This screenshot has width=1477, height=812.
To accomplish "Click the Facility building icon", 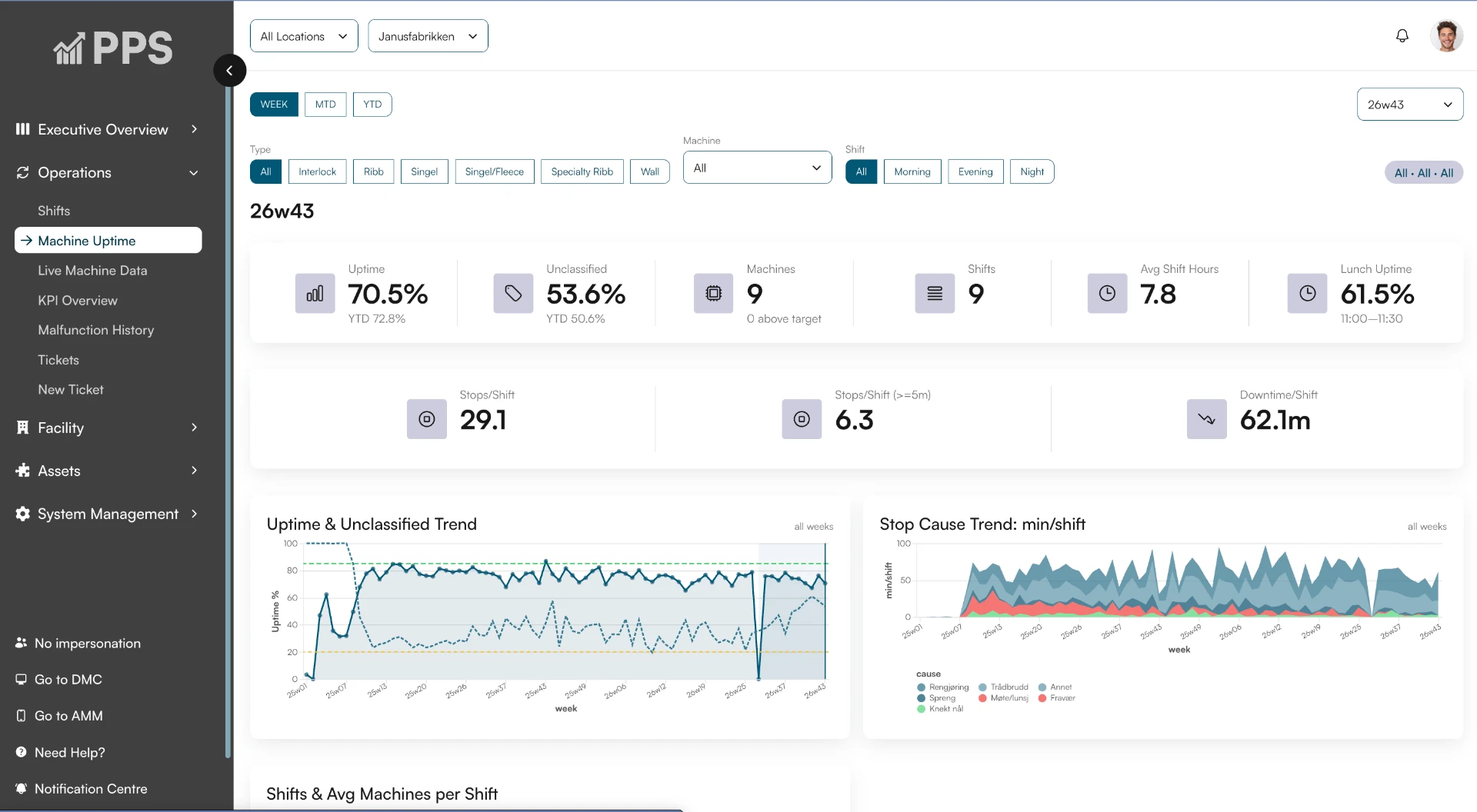I will [x=23, y=428].
